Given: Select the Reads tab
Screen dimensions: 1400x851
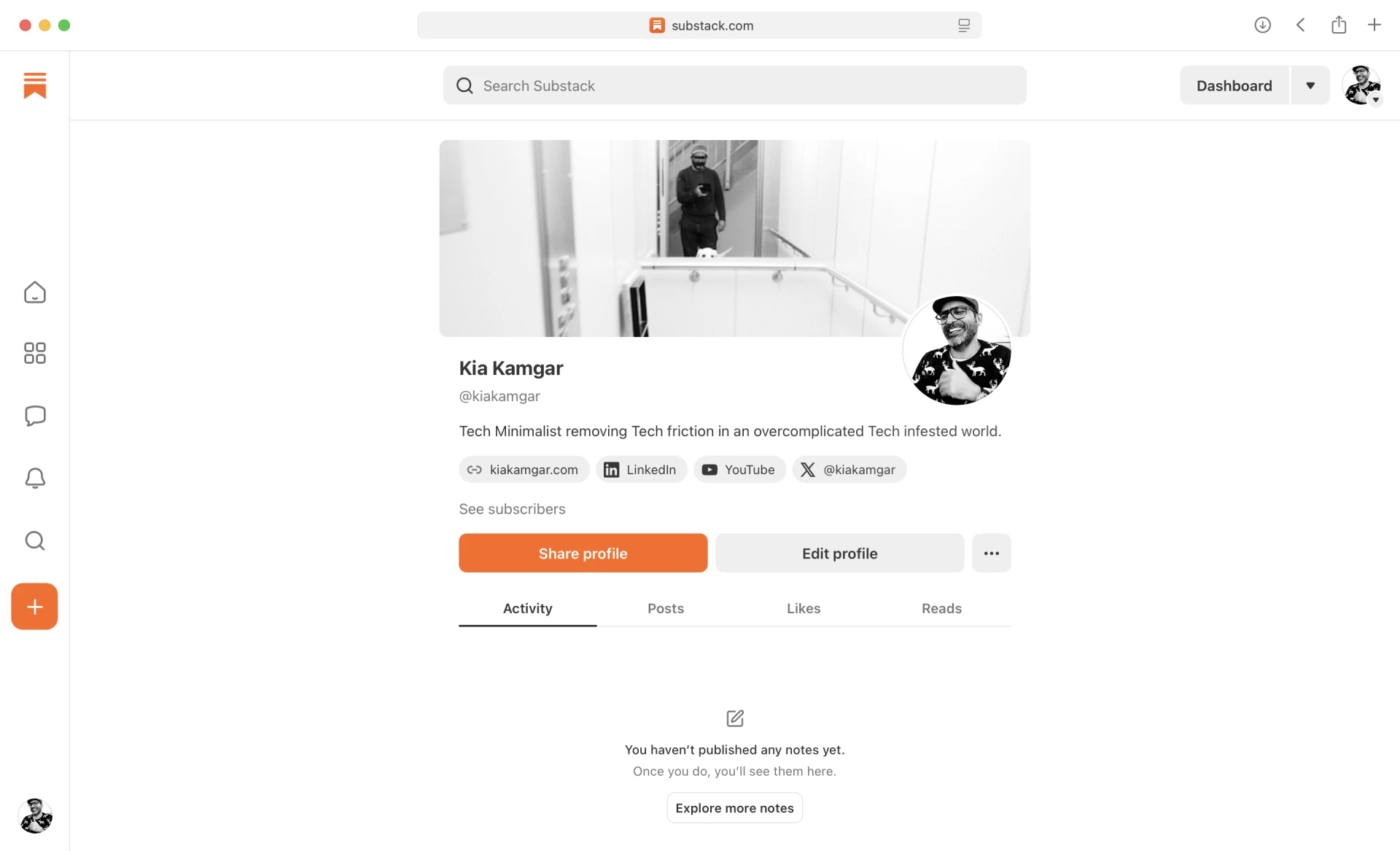Looking at the screenshot, I should (x=941, y=608).
